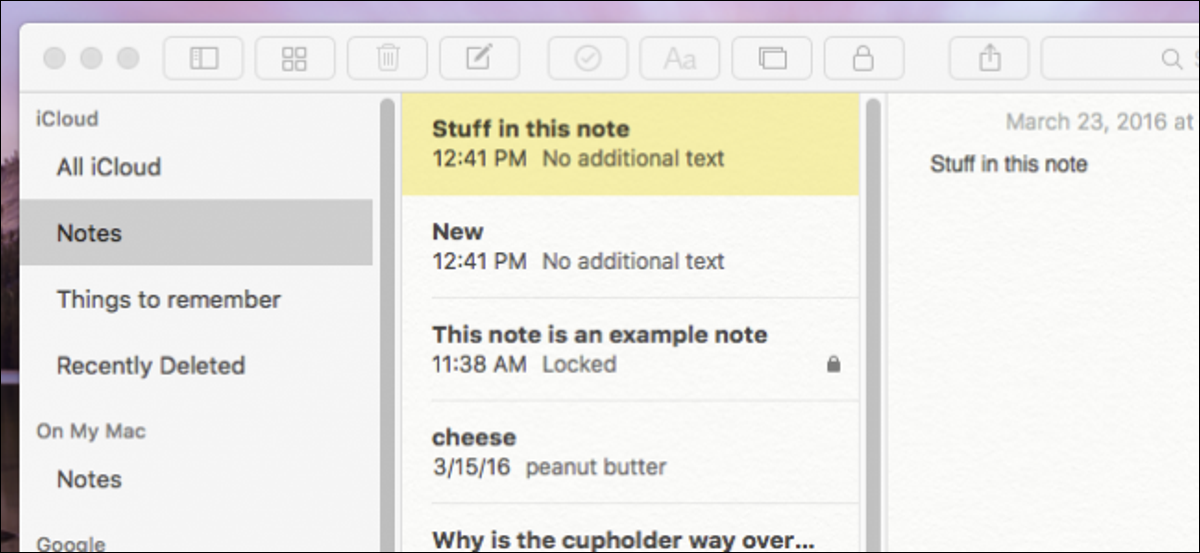
Task: Open the attachments browser grid icon
Action: [x=295, y=58]
